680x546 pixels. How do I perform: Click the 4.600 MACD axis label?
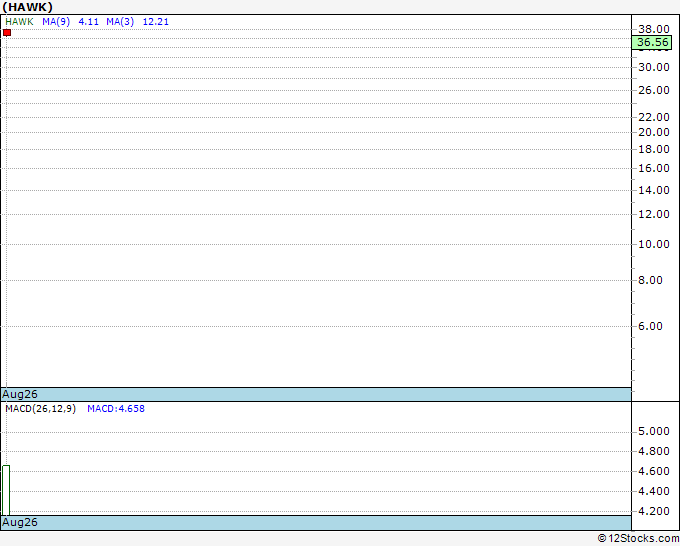654,471
